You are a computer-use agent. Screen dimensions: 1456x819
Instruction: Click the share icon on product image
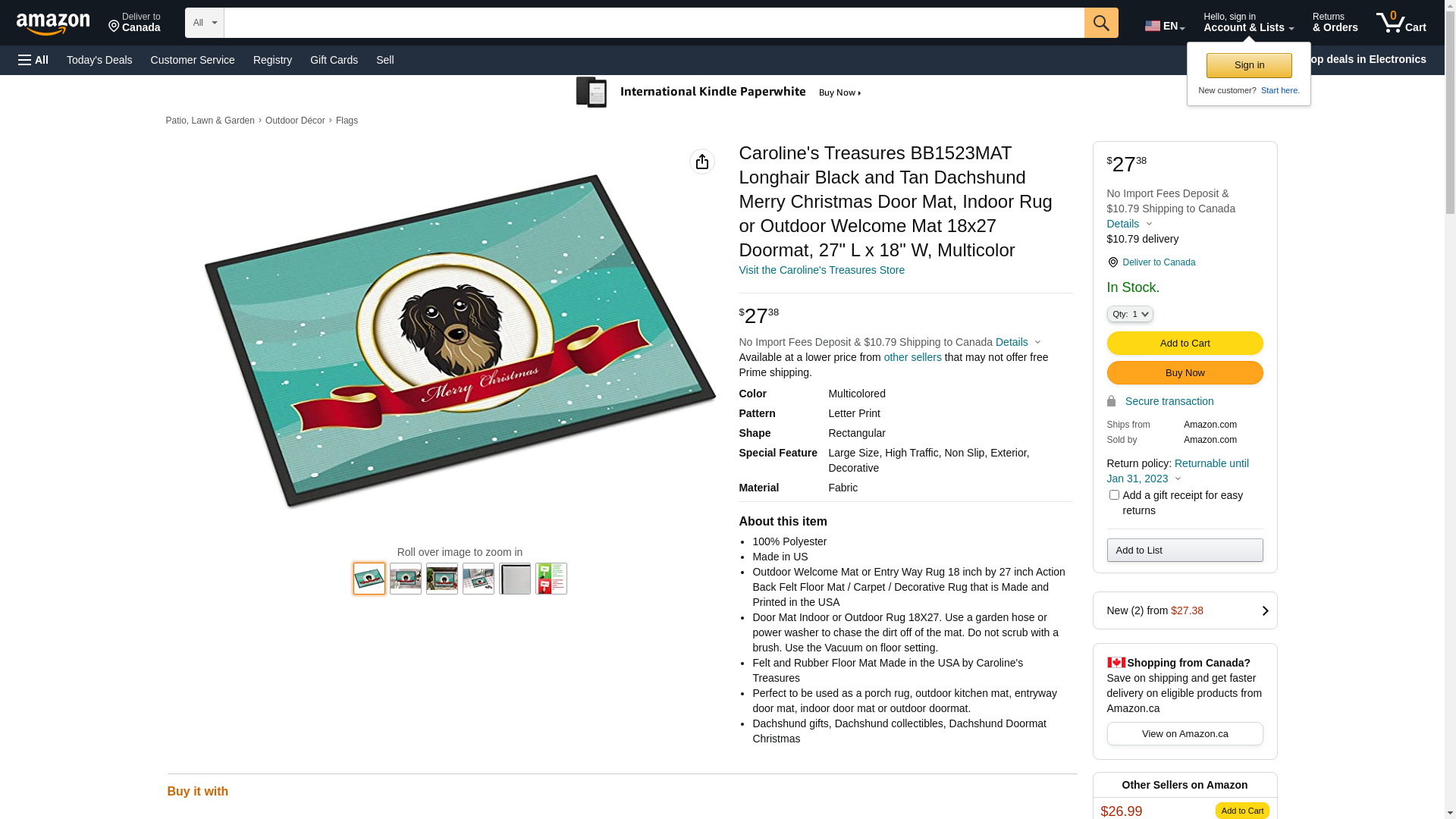(702, 162)
